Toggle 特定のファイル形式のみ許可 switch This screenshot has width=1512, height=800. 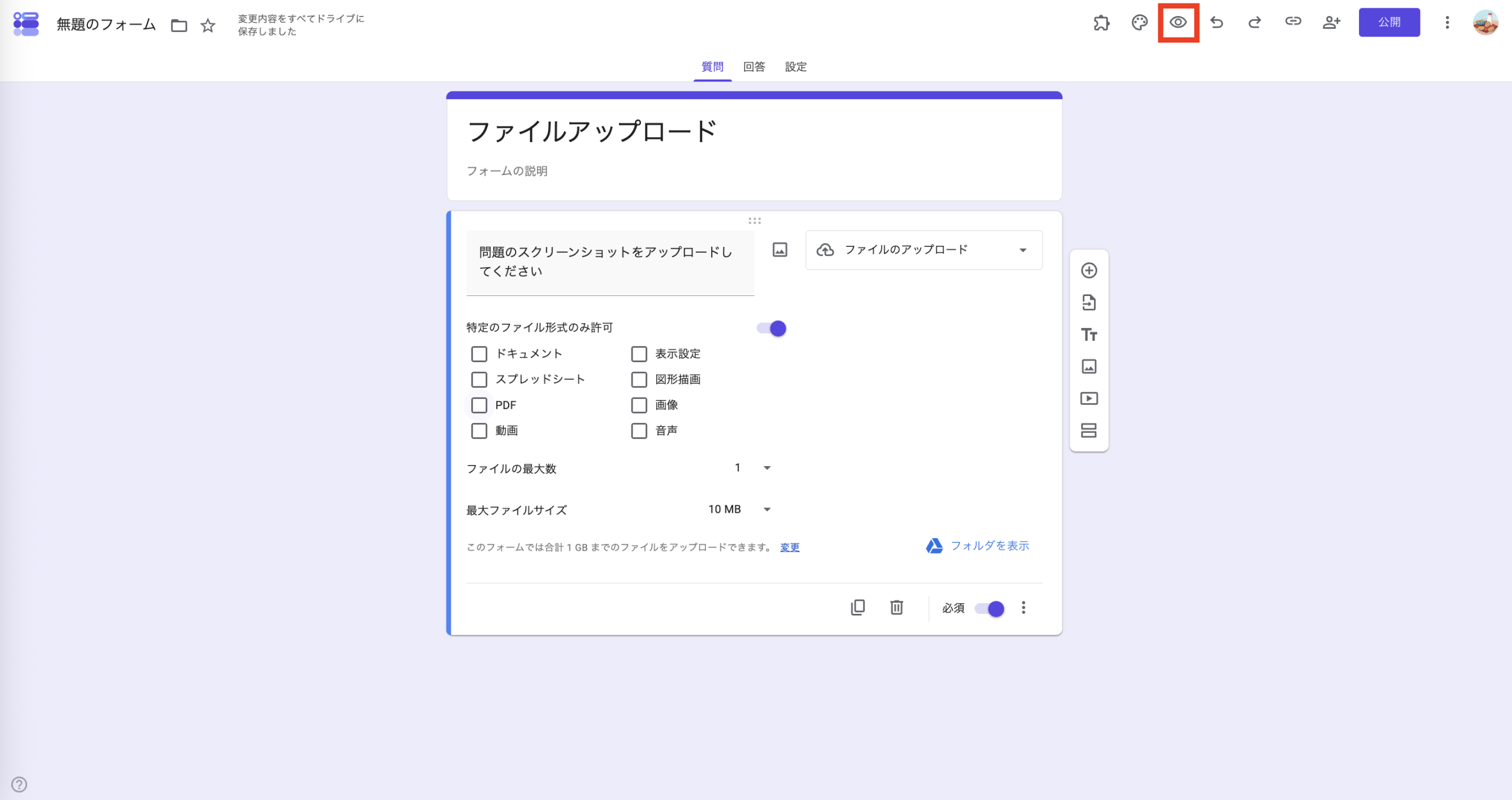click(x=771, y=329)
